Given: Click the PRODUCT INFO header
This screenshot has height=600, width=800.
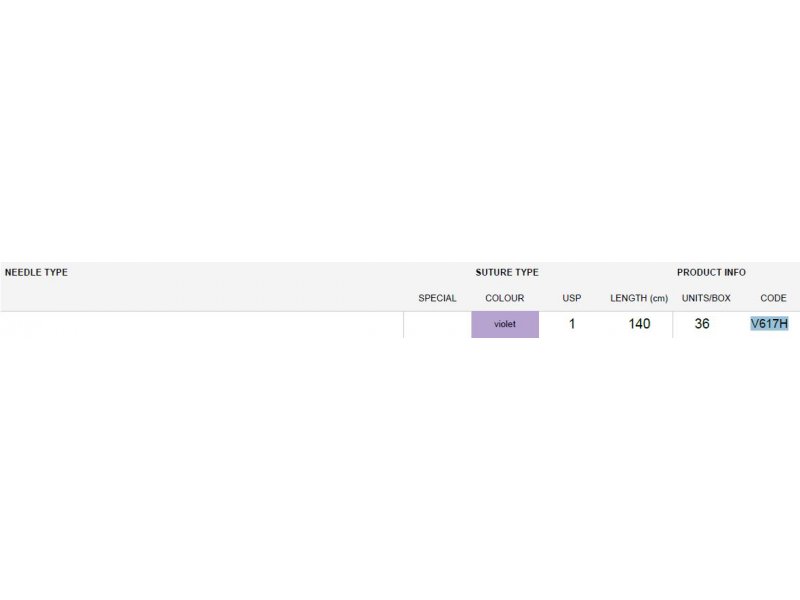Looking at the screenshot, I should pyautogui.click(x=711, y=272).
